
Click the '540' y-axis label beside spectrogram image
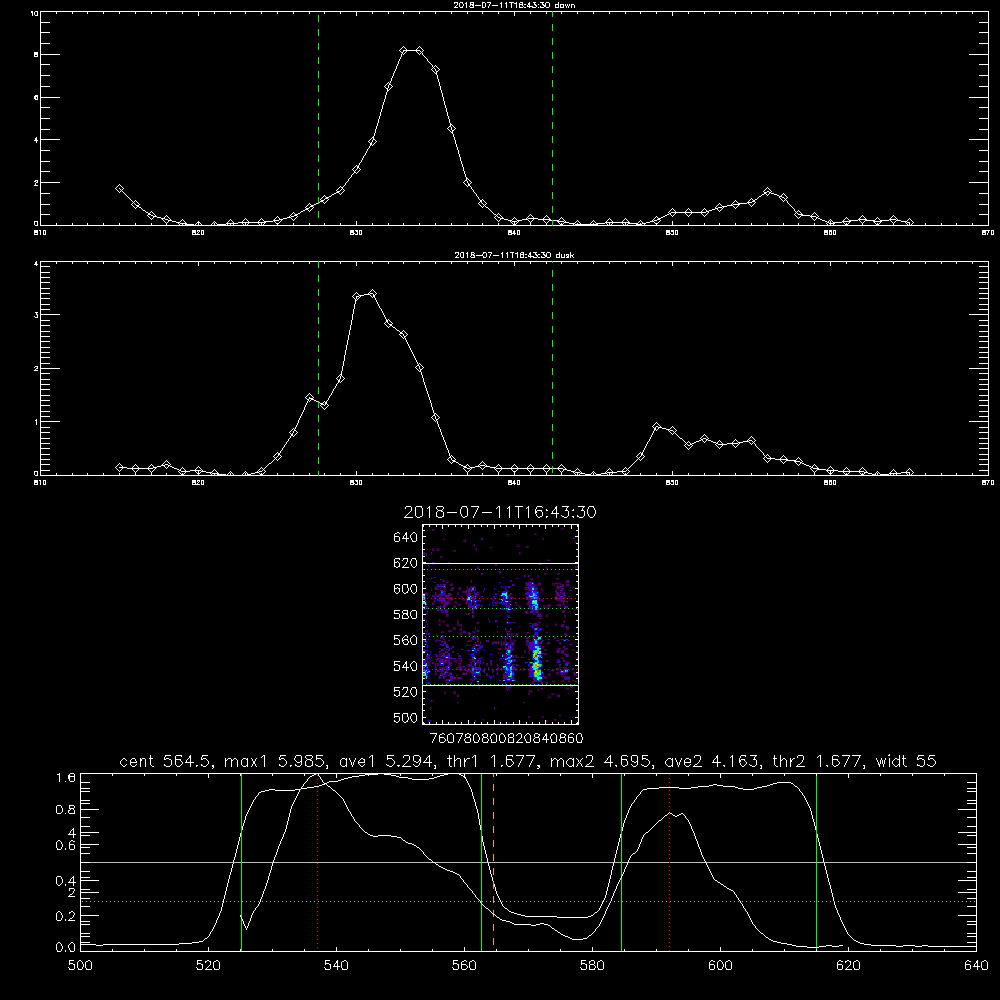tap(406, 666)
